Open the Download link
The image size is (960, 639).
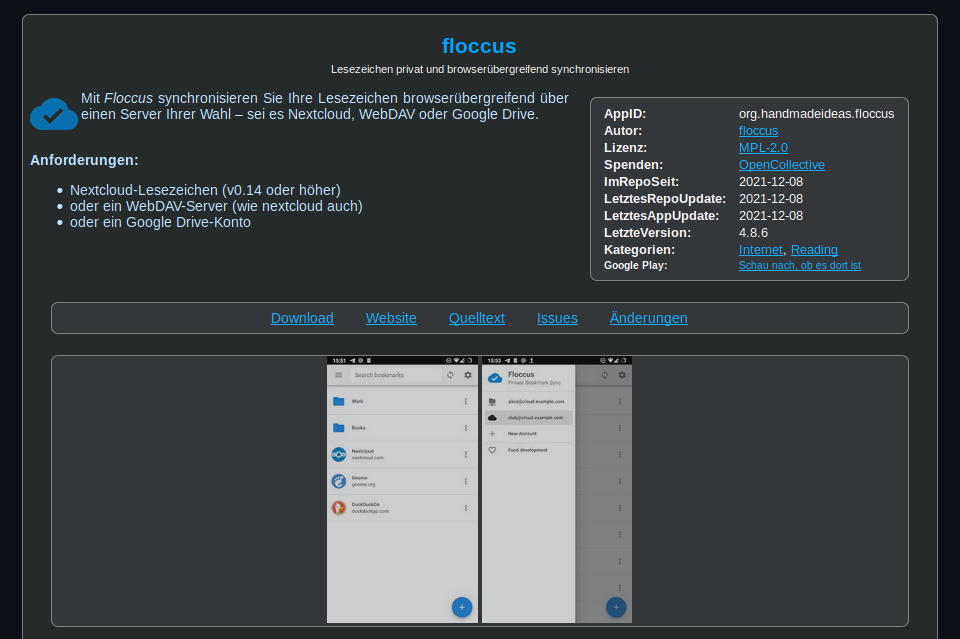[302, 318]
